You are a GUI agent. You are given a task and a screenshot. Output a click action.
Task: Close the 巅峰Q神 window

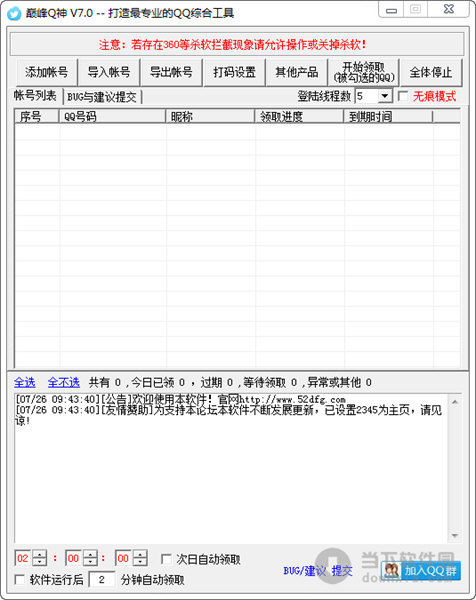[x=448, y=10]
